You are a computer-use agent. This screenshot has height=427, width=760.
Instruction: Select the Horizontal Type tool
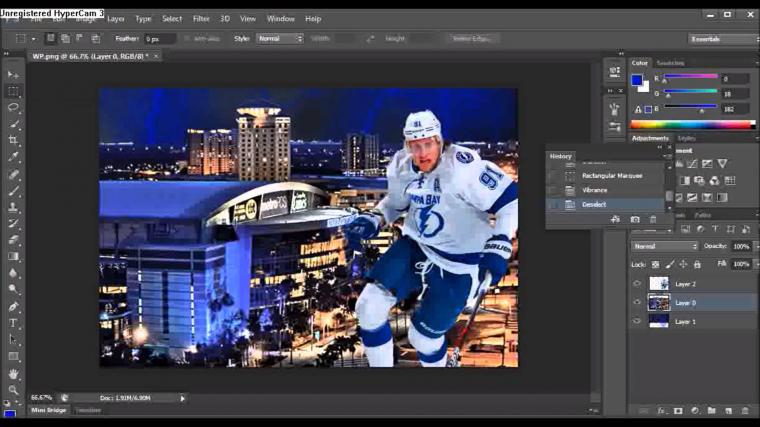tap(13, 323)
